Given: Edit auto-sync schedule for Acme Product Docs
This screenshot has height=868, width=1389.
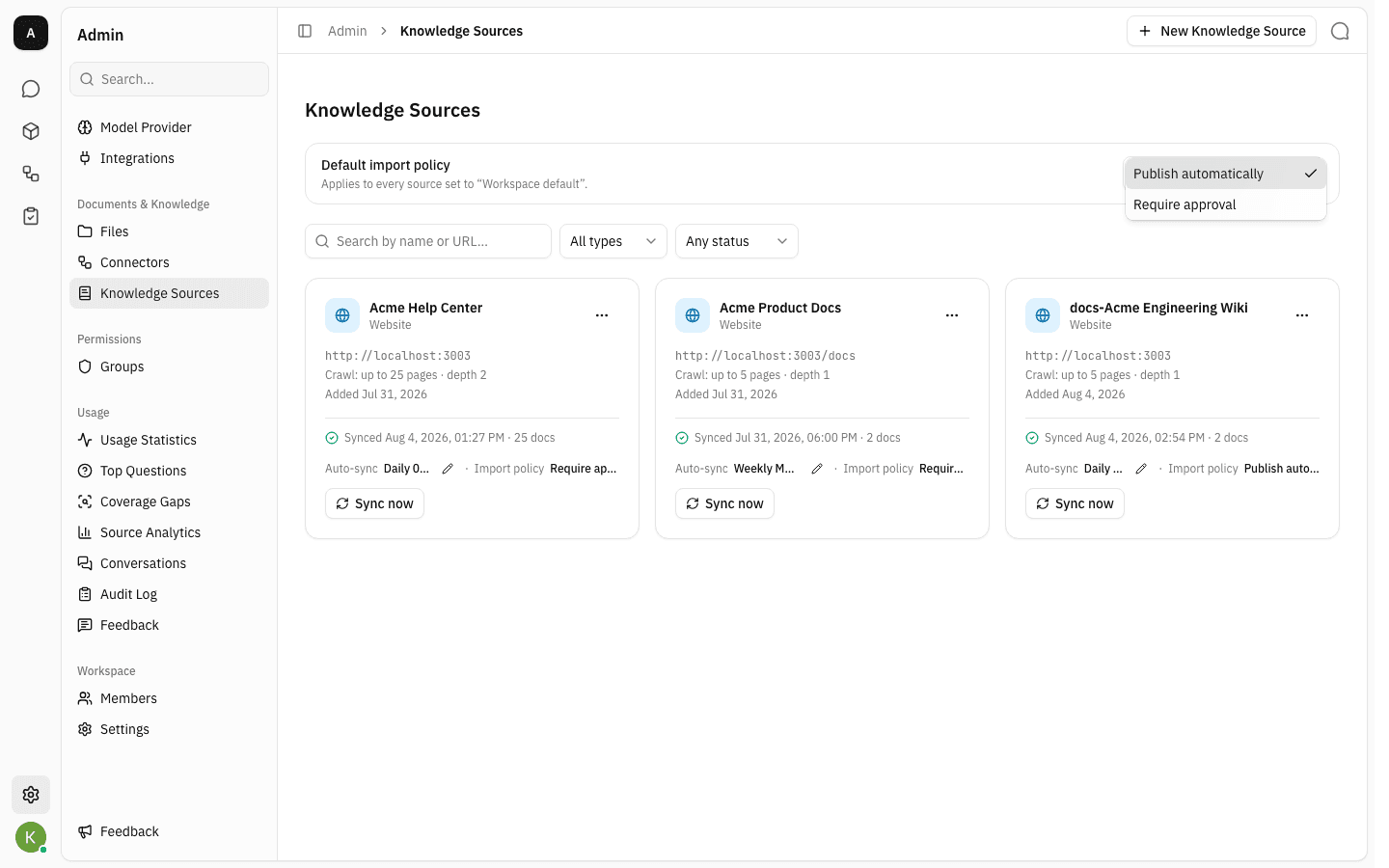Looking at the screenshot, I should point(817,469).
